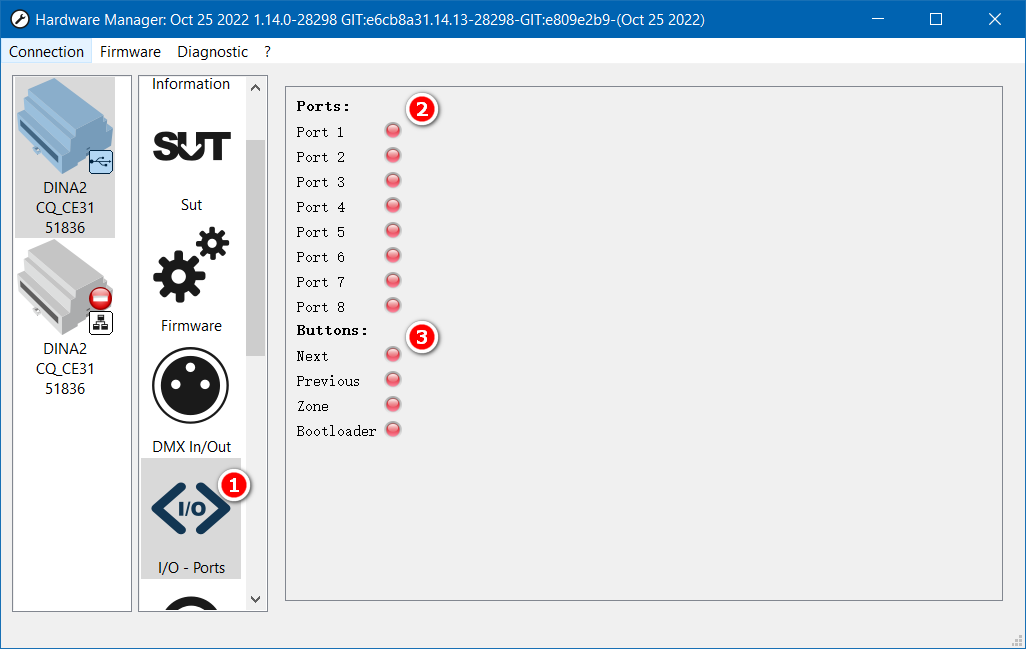Open the question mark help menu
The image size is (1026, 649).
267,52
